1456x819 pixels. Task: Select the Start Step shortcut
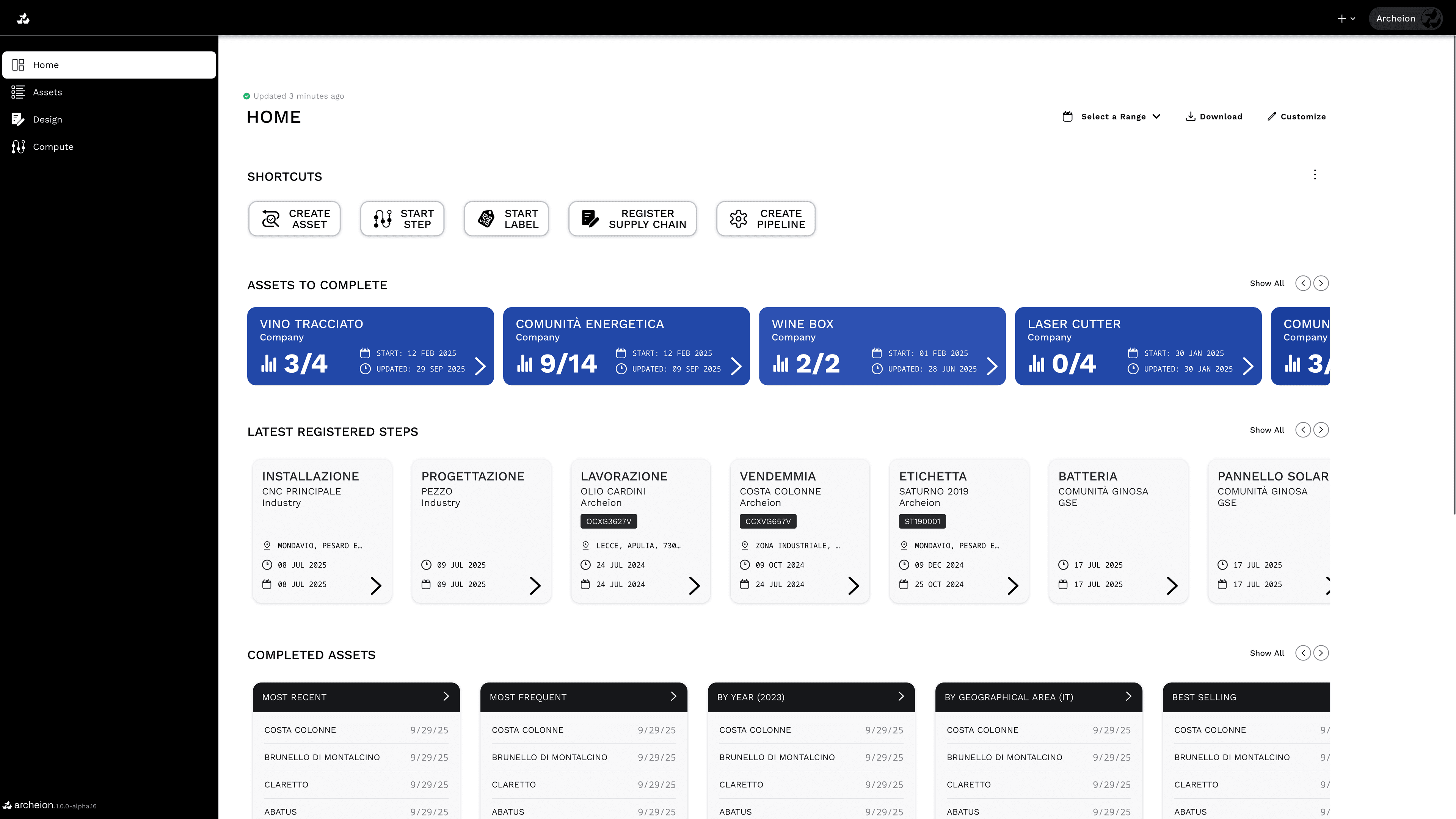[x=402, y=219]
